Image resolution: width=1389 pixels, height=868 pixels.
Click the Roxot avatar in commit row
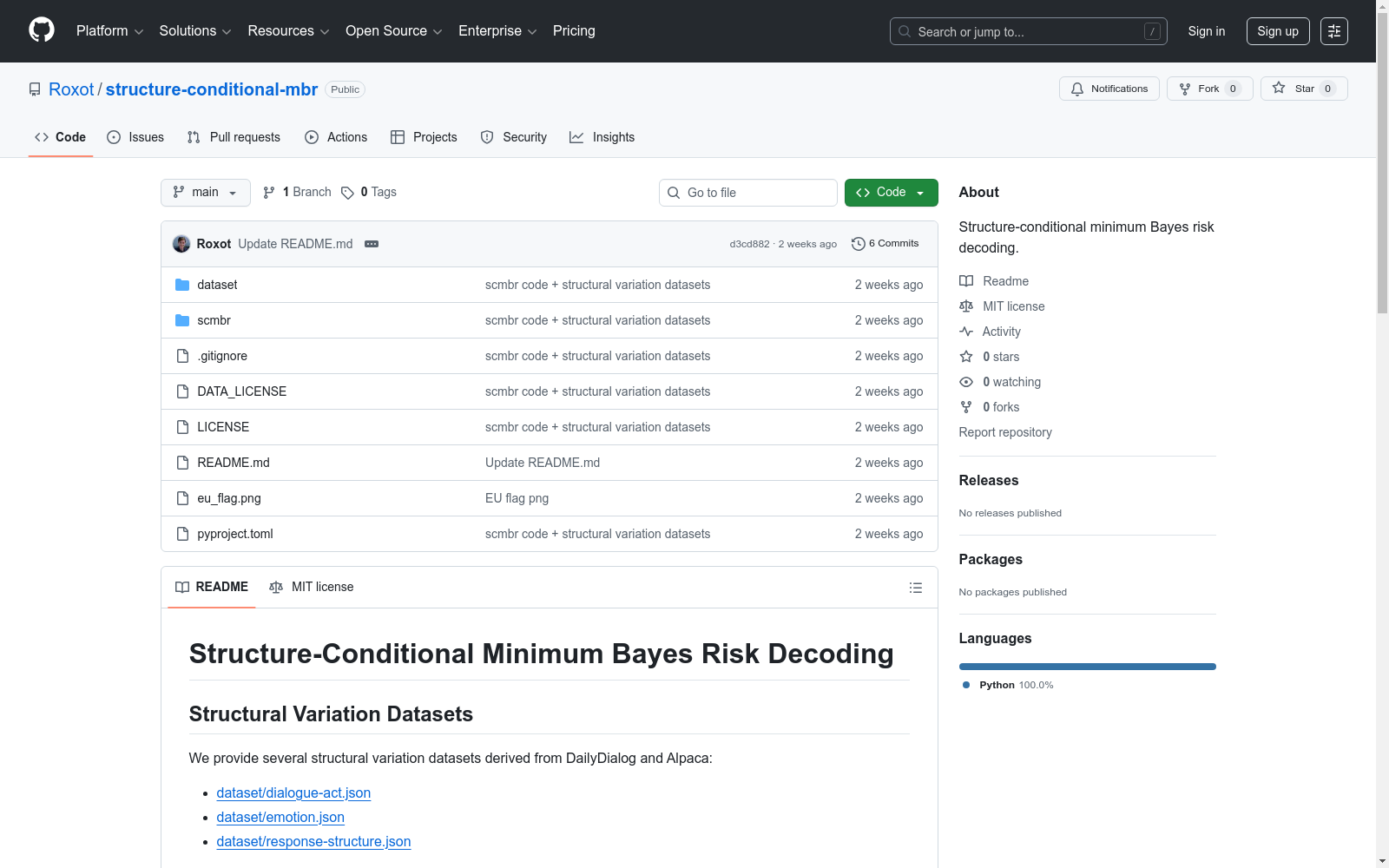181,244
